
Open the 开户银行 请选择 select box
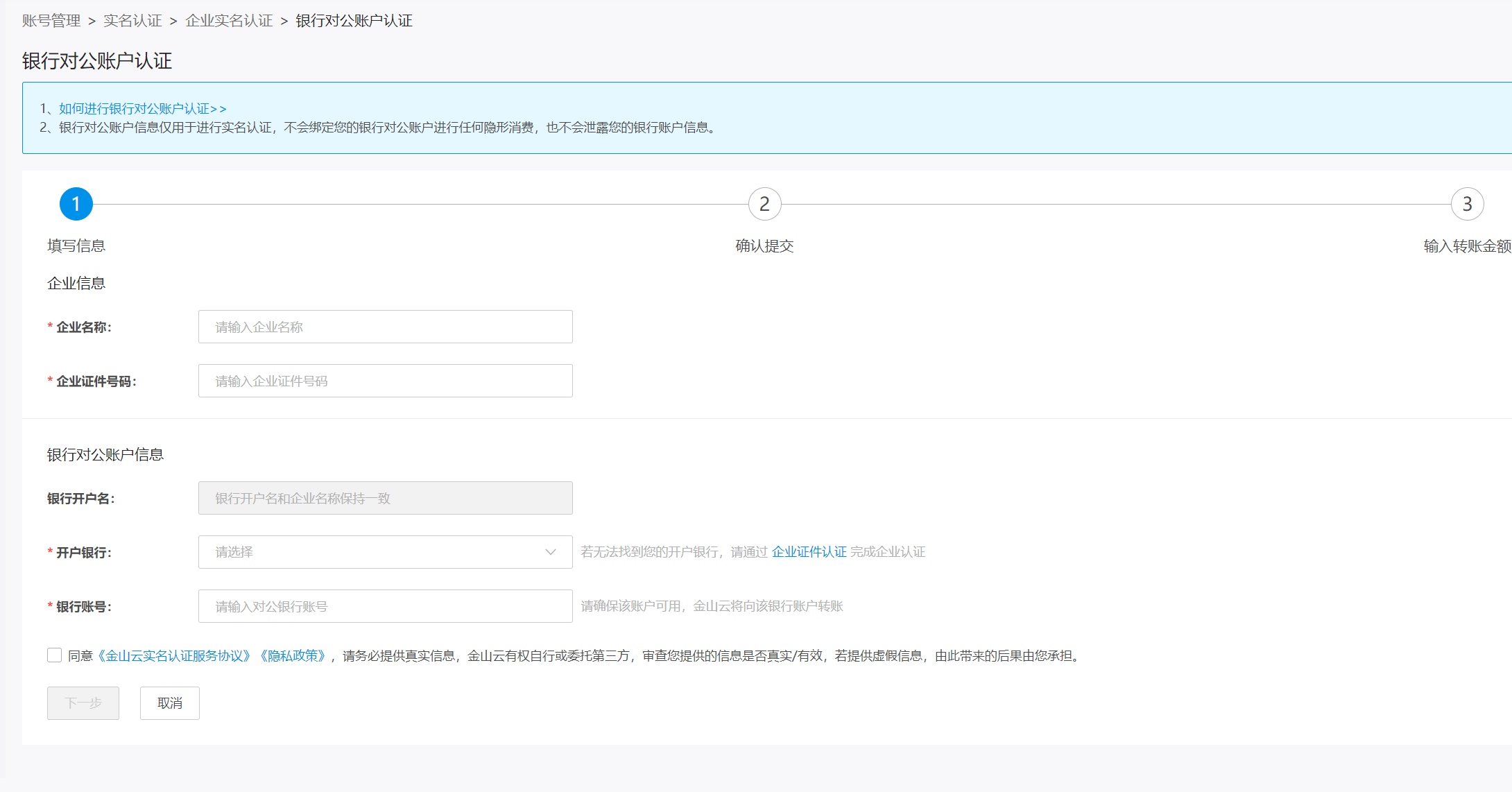tap(375, 552)
